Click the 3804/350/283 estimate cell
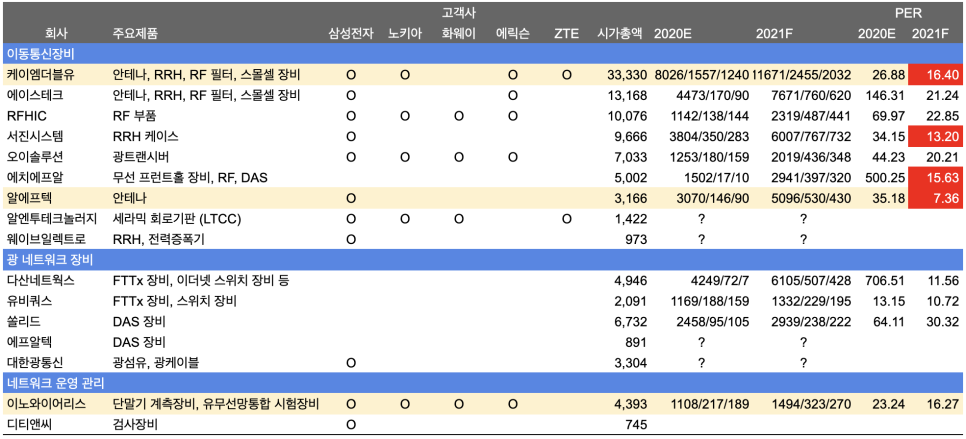Image resolution: width=966 pixels, height=439 pixels. [x=709, y=137]
